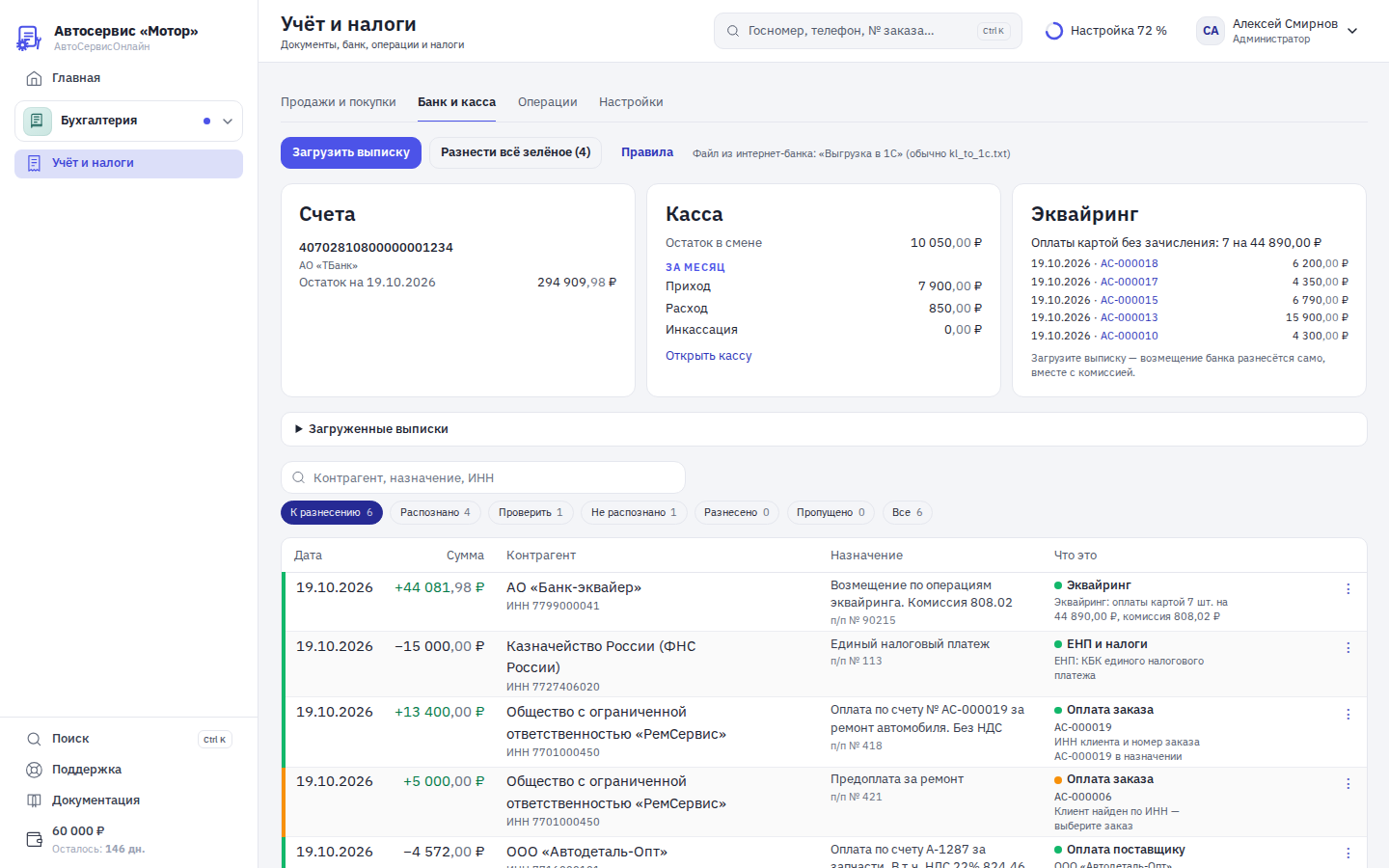Image resolution: width=1389 pixels, height=868 pixels.
Task: Click the Контрагент, назначение, ИНН search field
Action: [x=483, y=477]
